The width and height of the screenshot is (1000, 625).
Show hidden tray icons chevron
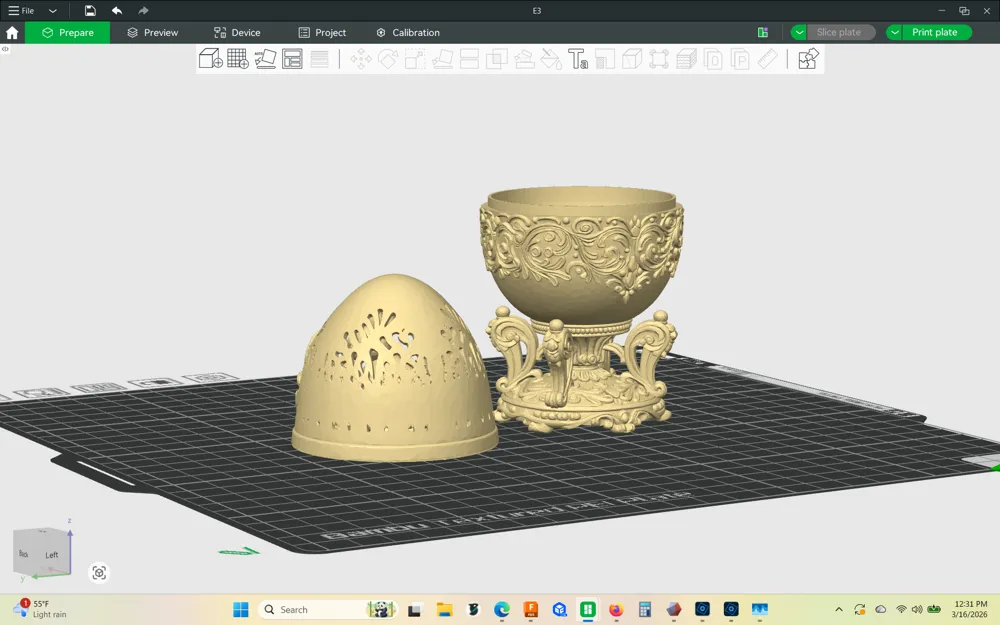pos(839,610)
